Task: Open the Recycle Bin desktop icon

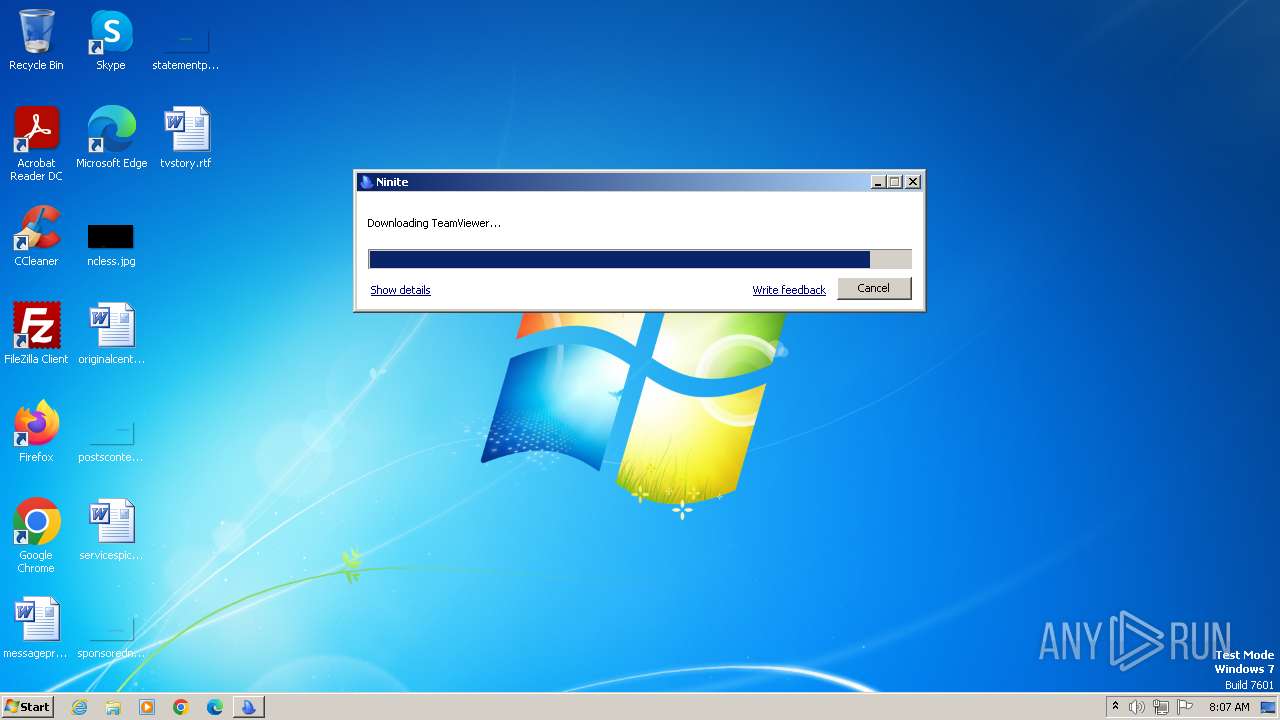Action: (x=36, y=40)
